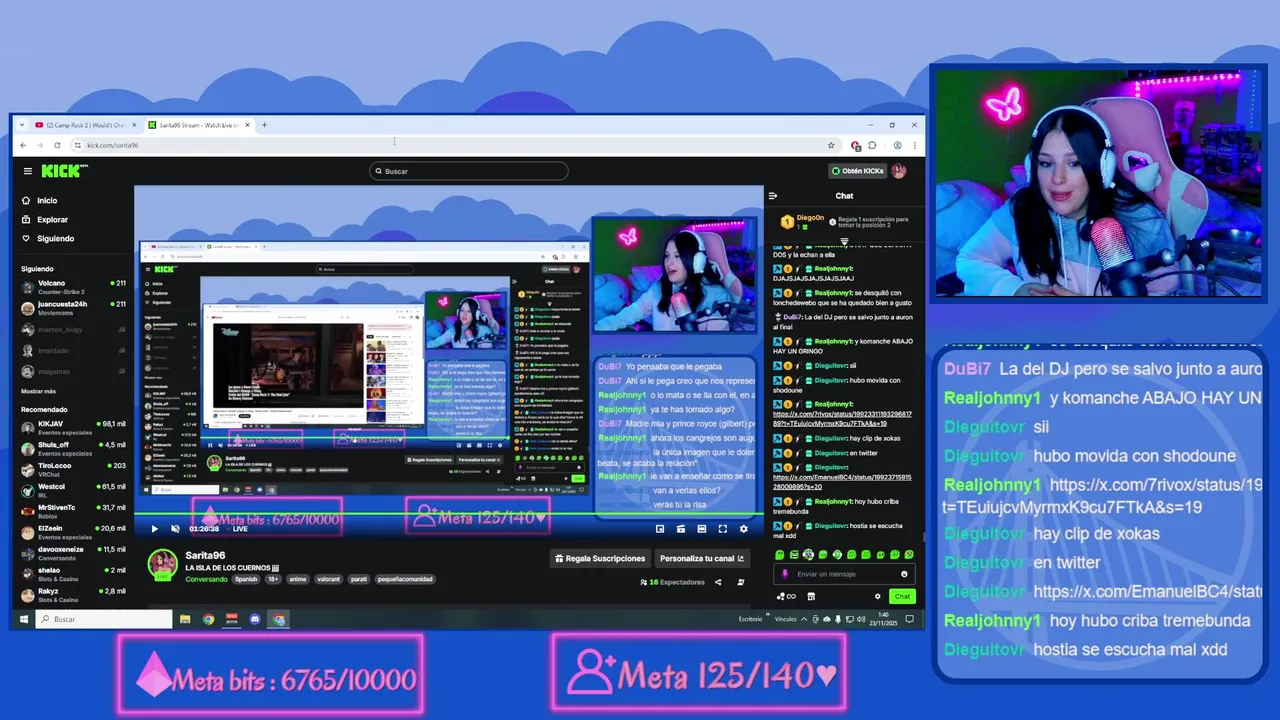Send message with green Chat button
Screen dimensions: 1280x720
click(x=902, y=596)
